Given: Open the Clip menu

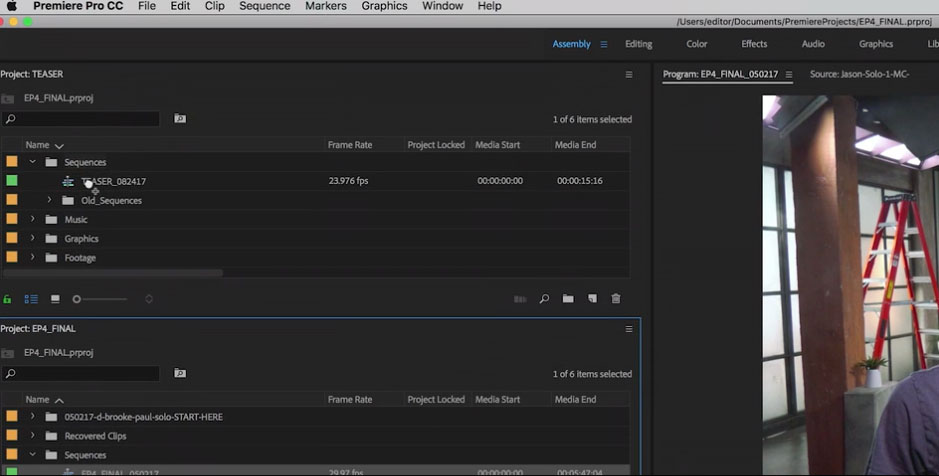Looking at the screenshot, I should point(214,6).
